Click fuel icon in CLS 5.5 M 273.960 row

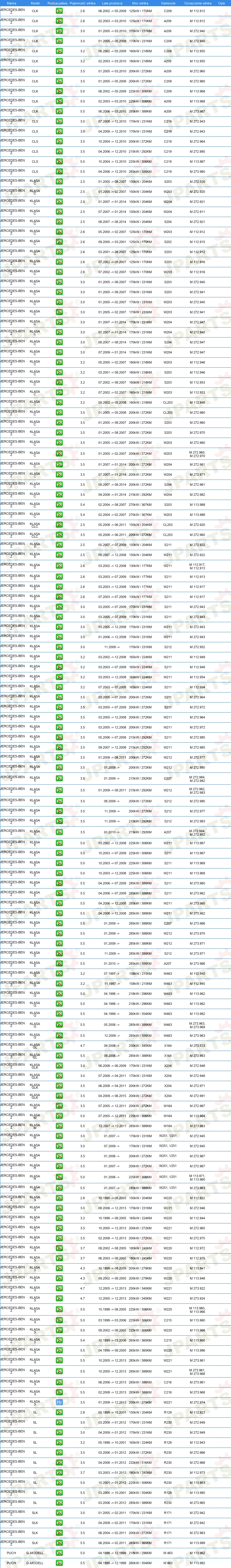[x=59, y=172]
